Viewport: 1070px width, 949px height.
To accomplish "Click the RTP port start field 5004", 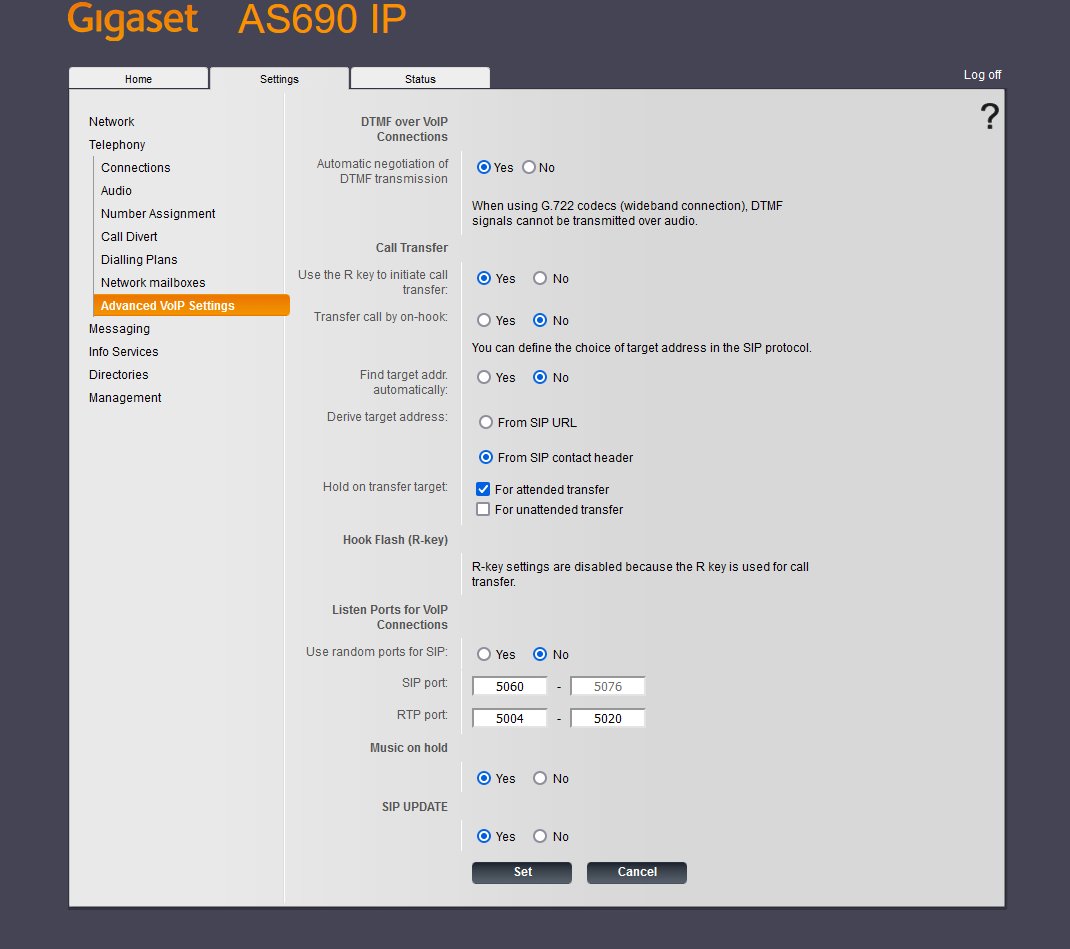I will [510, 718].
